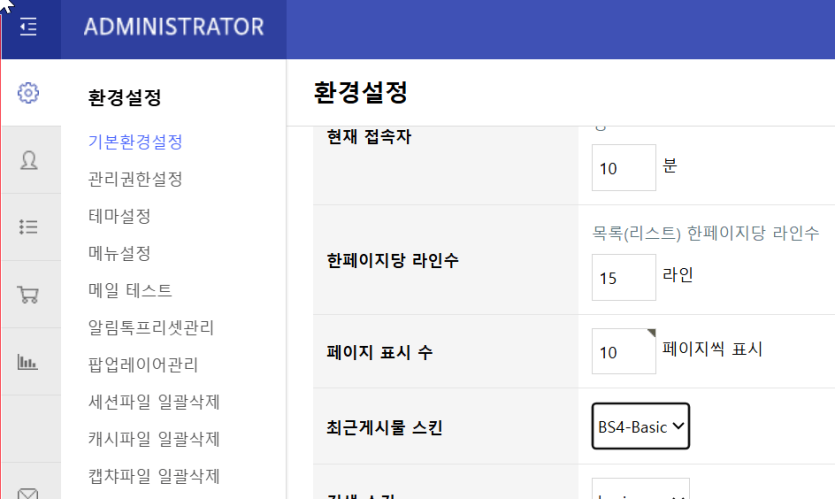
Task: Open the member management person icon
Action: (x=29, y=160)
